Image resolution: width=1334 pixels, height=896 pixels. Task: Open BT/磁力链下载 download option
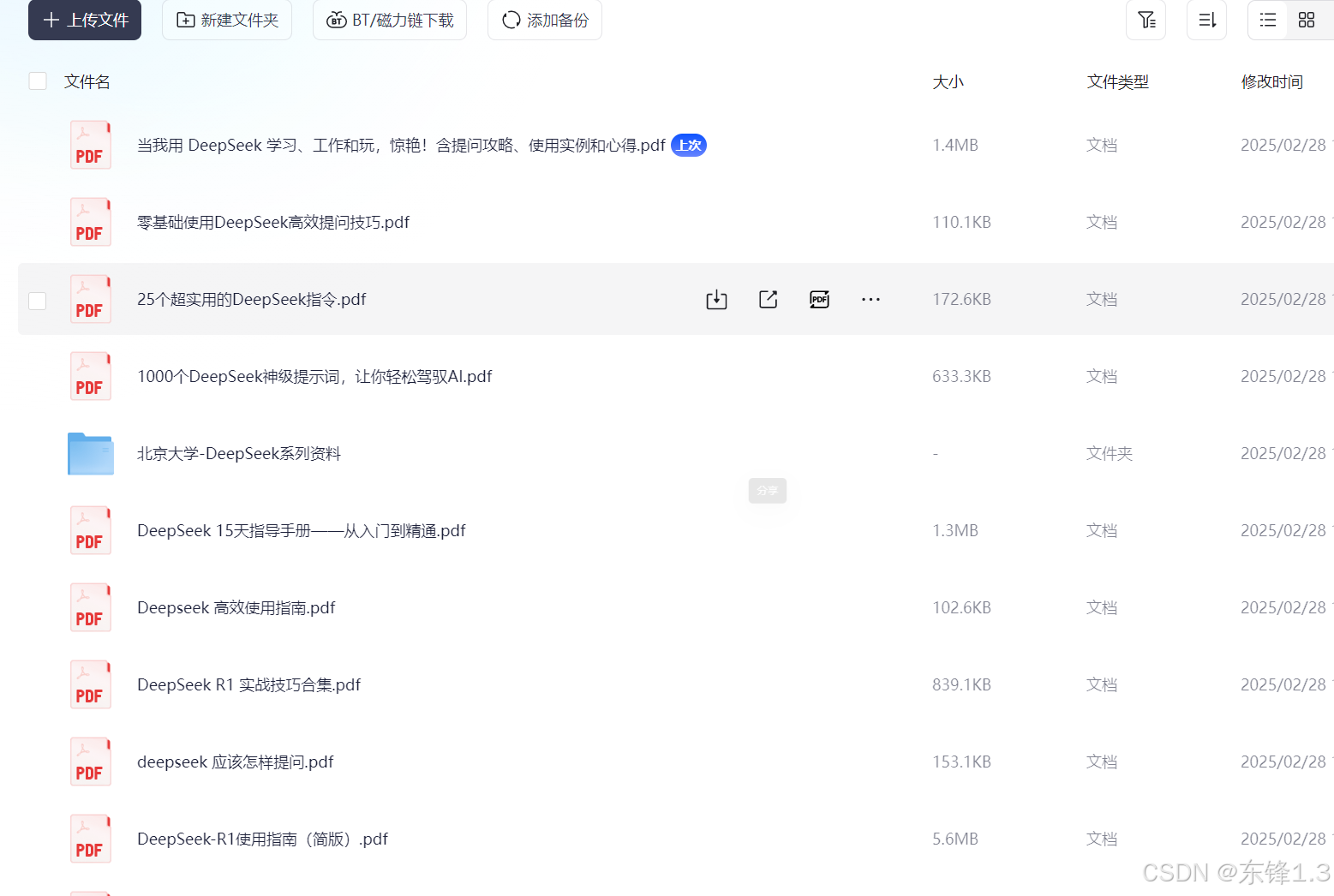click(x=390, y=20)
